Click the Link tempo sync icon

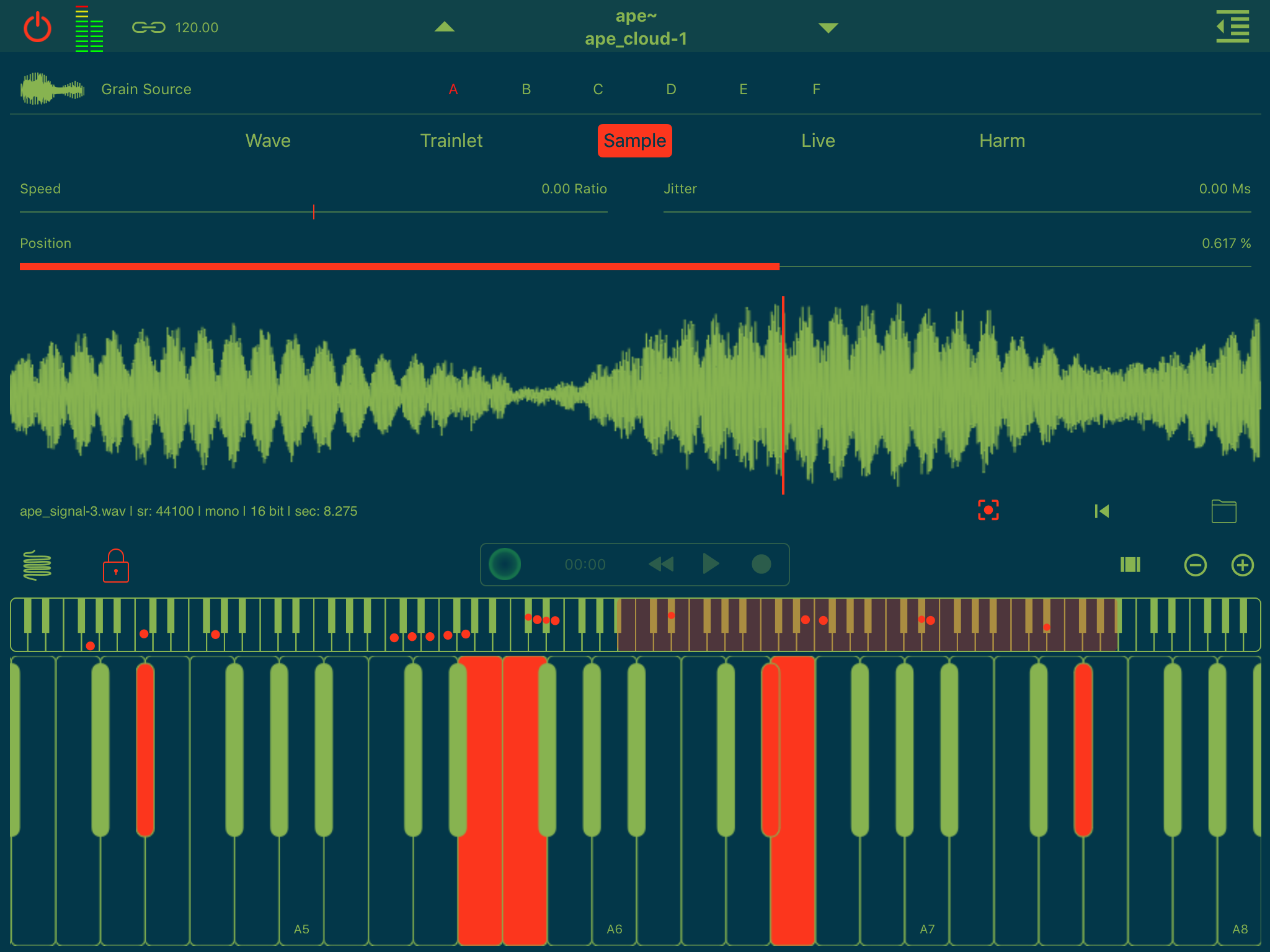tap(149, 27)
